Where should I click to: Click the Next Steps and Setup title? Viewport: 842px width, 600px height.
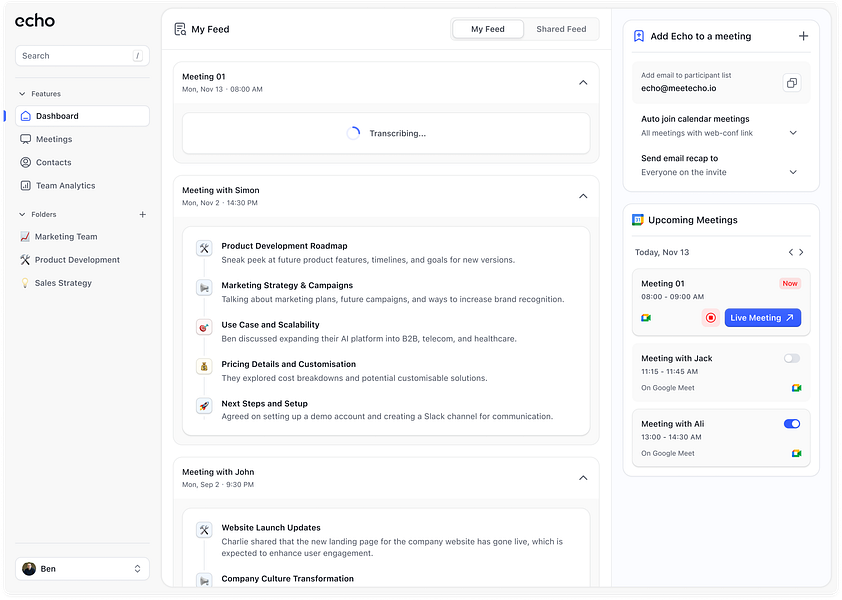tap(265, 403)
